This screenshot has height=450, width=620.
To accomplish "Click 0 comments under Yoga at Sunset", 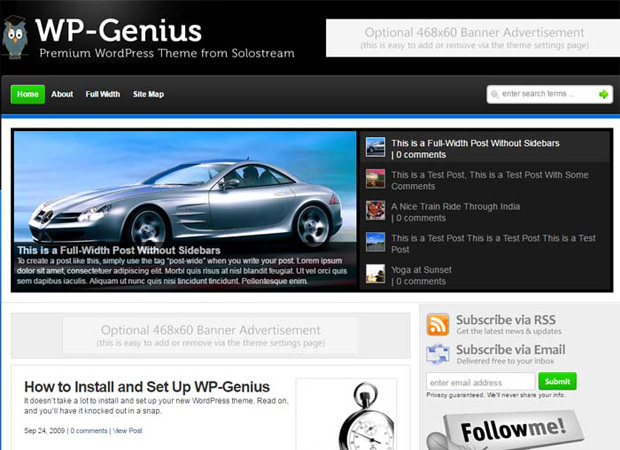I will tap(420, 282).
